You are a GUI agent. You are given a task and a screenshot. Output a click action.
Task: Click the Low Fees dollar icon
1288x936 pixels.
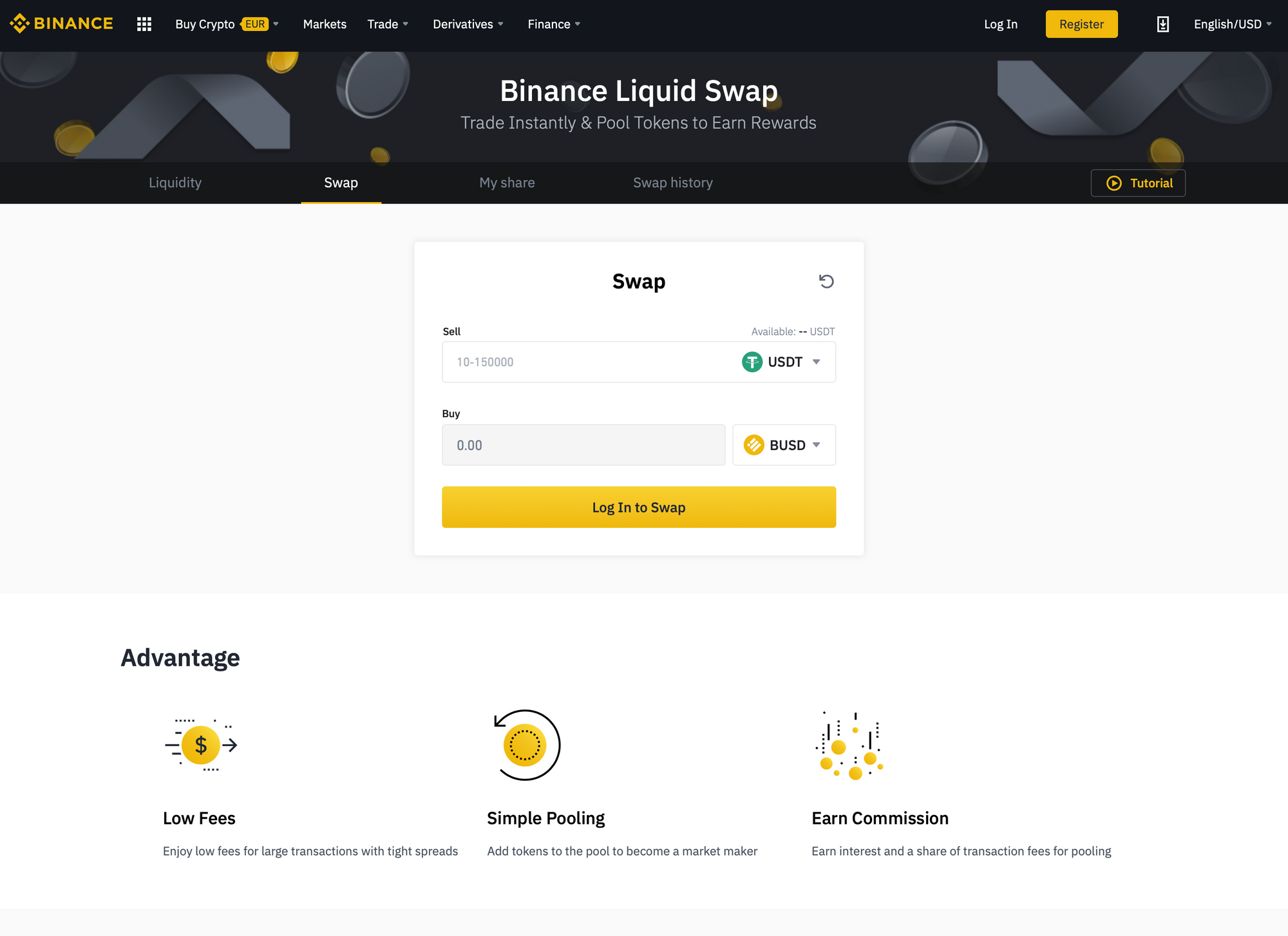coord(201,745)
